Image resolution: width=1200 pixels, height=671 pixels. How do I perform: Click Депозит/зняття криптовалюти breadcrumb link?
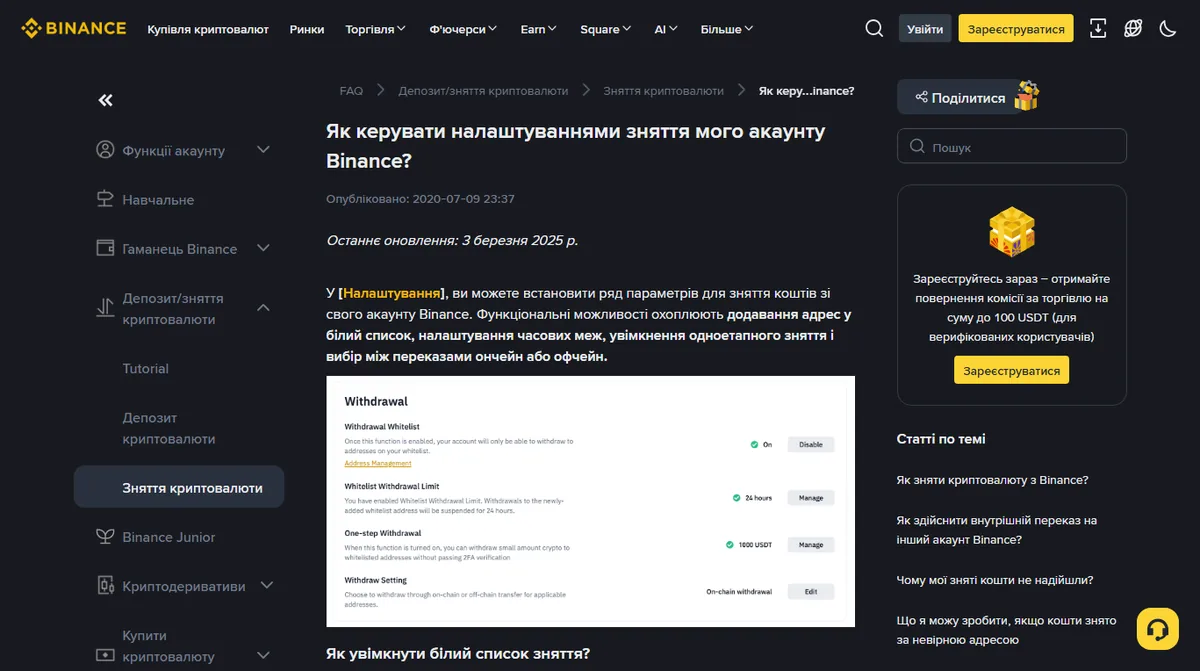[x=483, y=90]
